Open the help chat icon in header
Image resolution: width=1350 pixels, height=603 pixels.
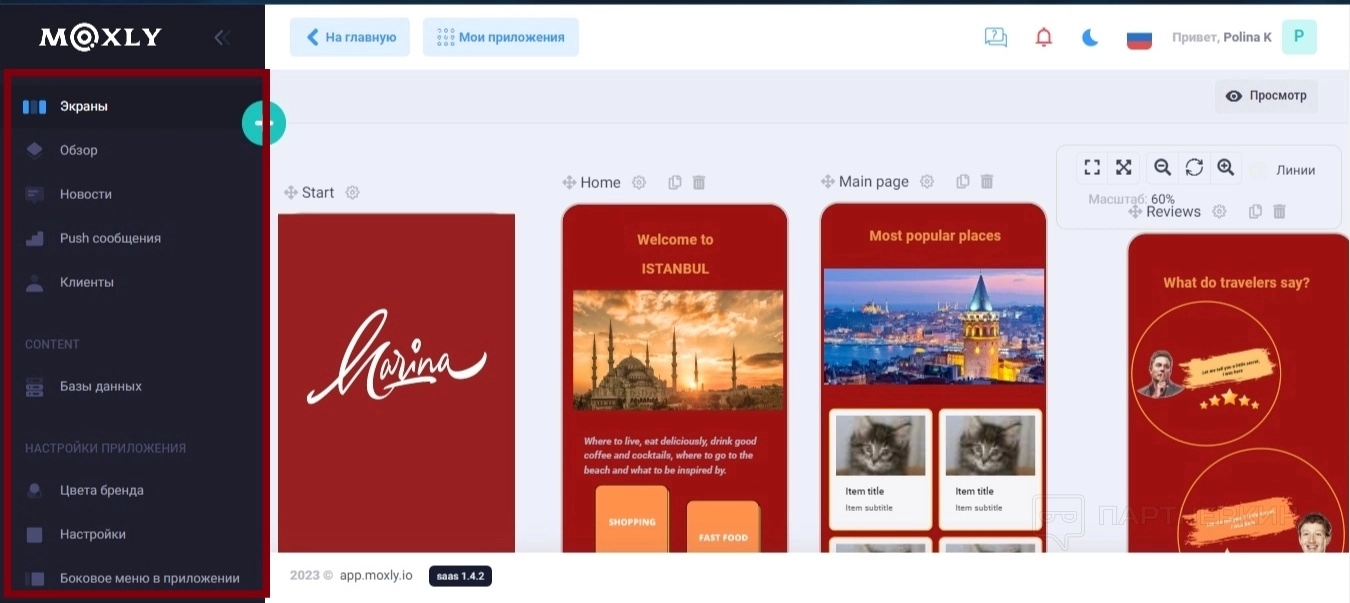996,38
